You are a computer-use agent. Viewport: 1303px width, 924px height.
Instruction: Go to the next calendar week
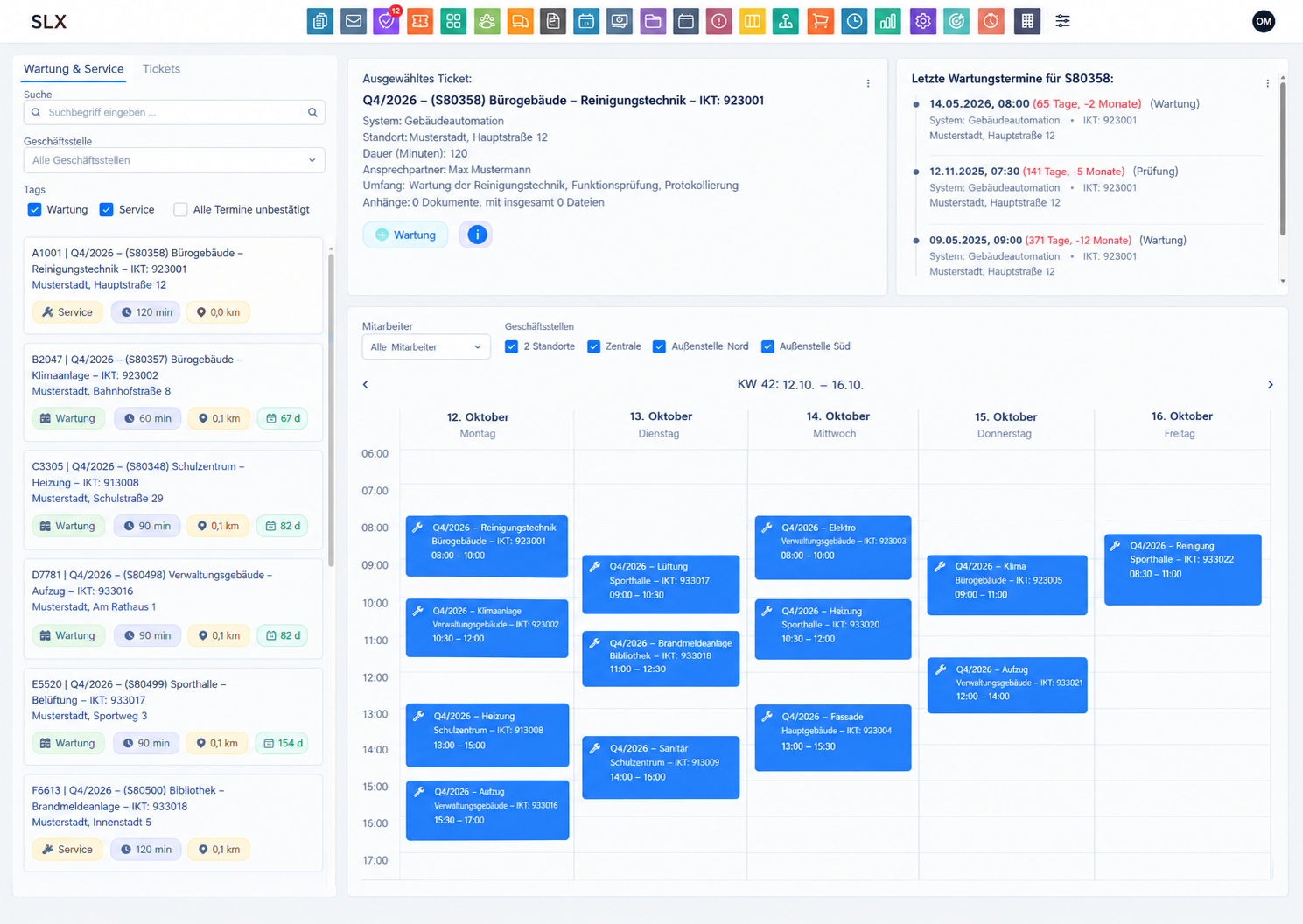1271,385
